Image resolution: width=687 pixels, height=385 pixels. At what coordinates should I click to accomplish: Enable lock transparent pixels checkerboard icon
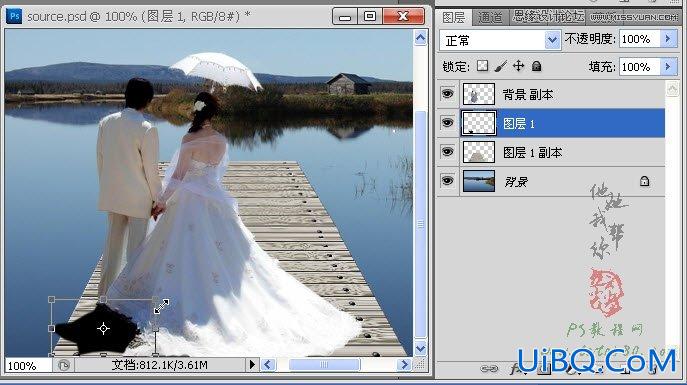(x=482, y=66)
